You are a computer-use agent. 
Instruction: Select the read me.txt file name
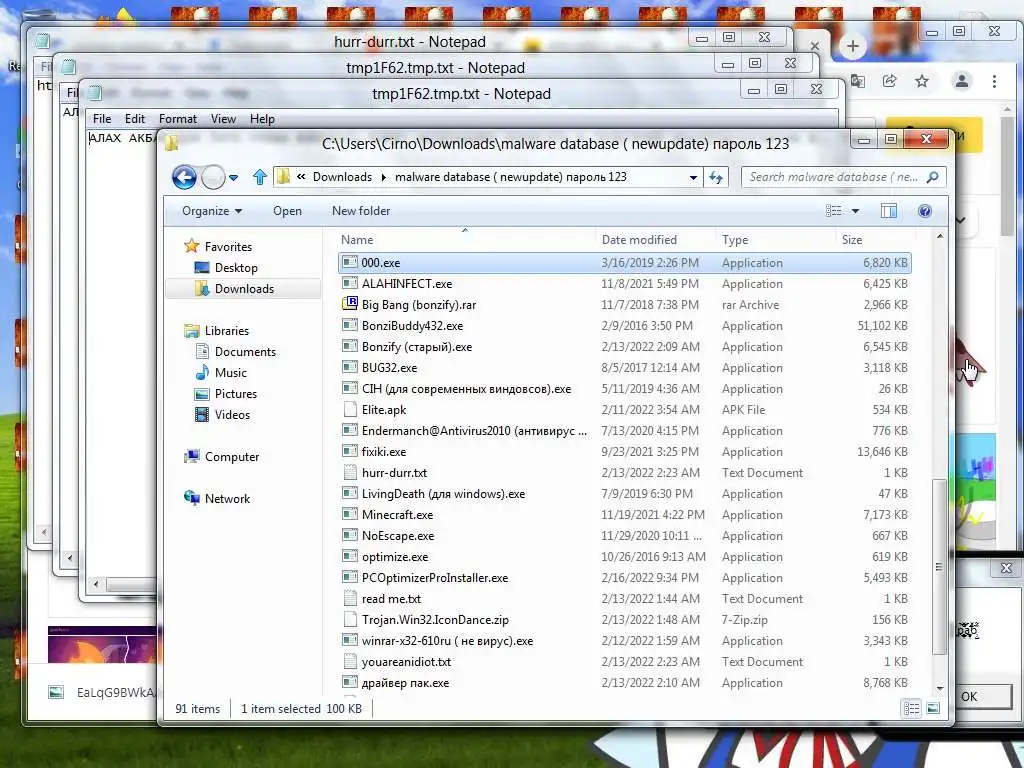[x=391, y=598]
